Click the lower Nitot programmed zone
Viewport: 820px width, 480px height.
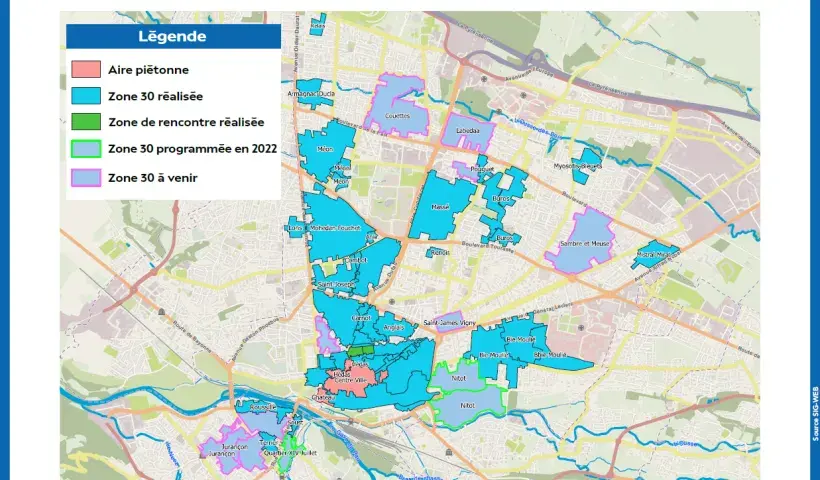point(467,406)
